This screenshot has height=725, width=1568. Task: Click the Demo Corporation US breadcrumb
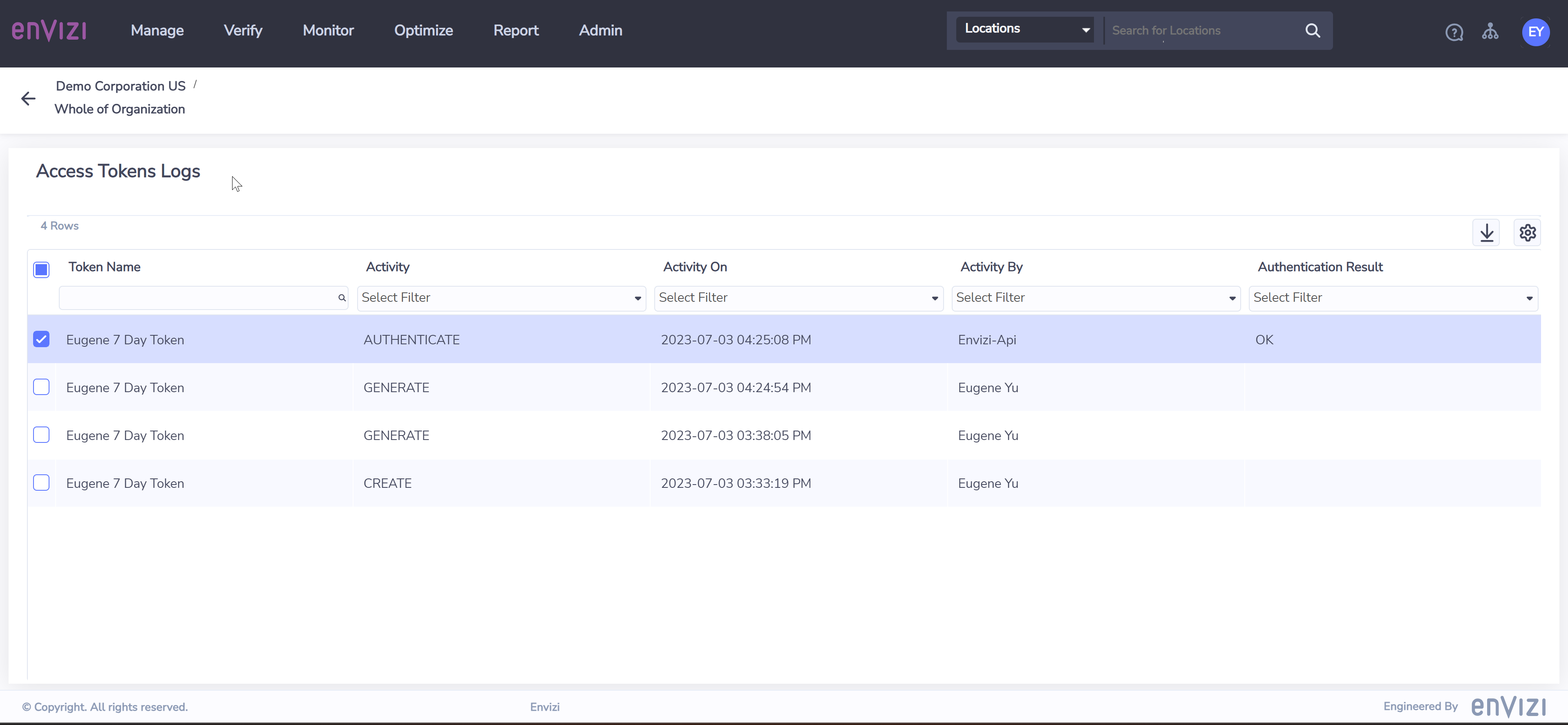(121, 86)
